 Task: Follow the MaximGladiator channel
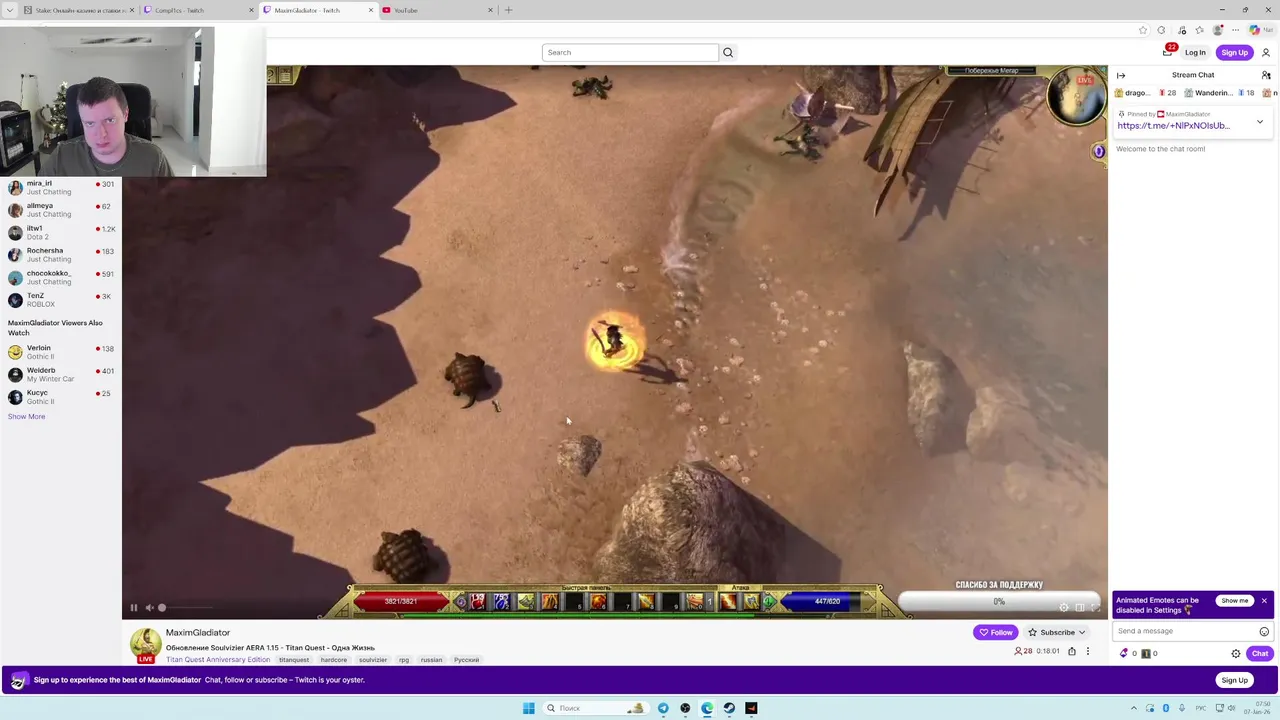(996, 632)
